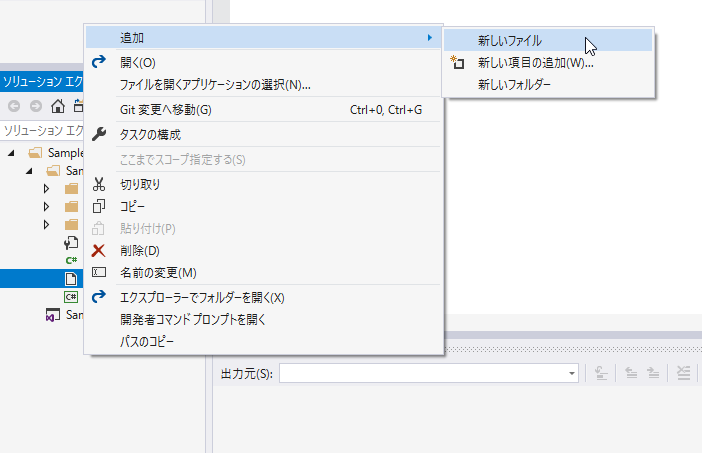Click the red X icon beside 削除(D)
The image size is (702, 453).
pos(98,250)
